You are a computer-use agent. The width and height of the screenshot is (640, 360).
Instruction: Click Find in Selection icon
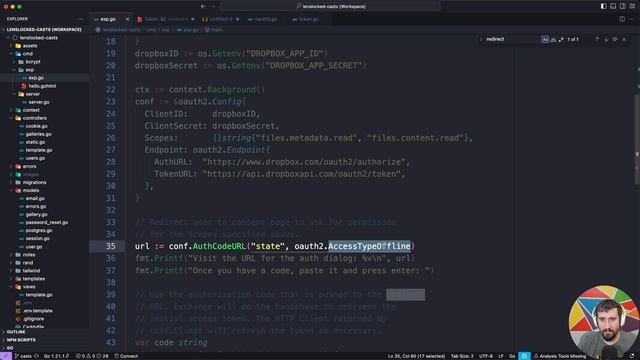tap(615, 39)
